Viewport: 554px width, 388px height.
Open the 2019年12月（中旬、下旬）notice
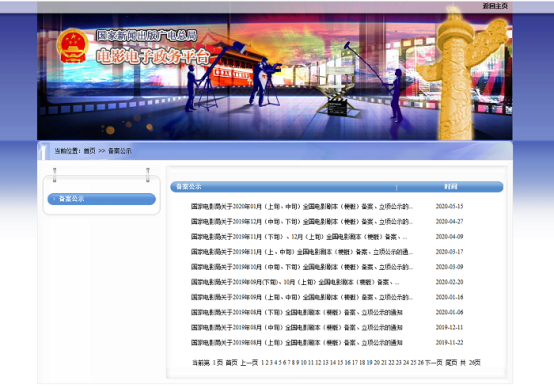click(302, 222)
